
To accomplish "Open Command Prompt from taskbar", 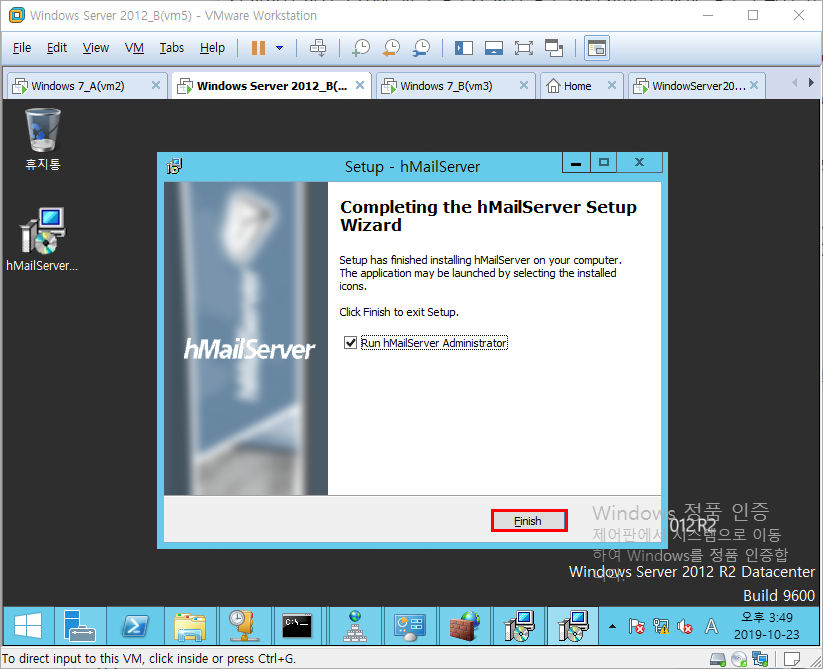I will coord(297,626).
